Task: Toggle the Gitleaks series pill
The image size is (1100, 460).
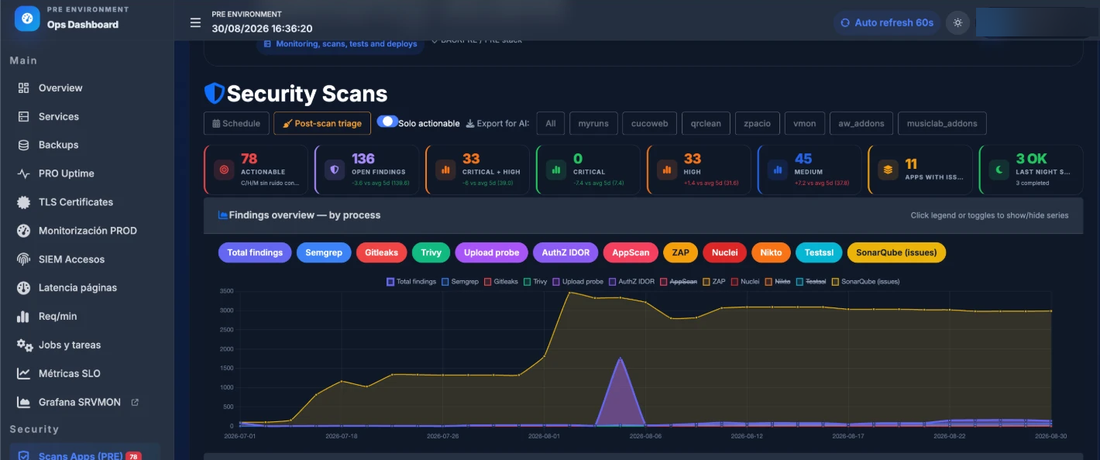Action: [x=382, y=252]
